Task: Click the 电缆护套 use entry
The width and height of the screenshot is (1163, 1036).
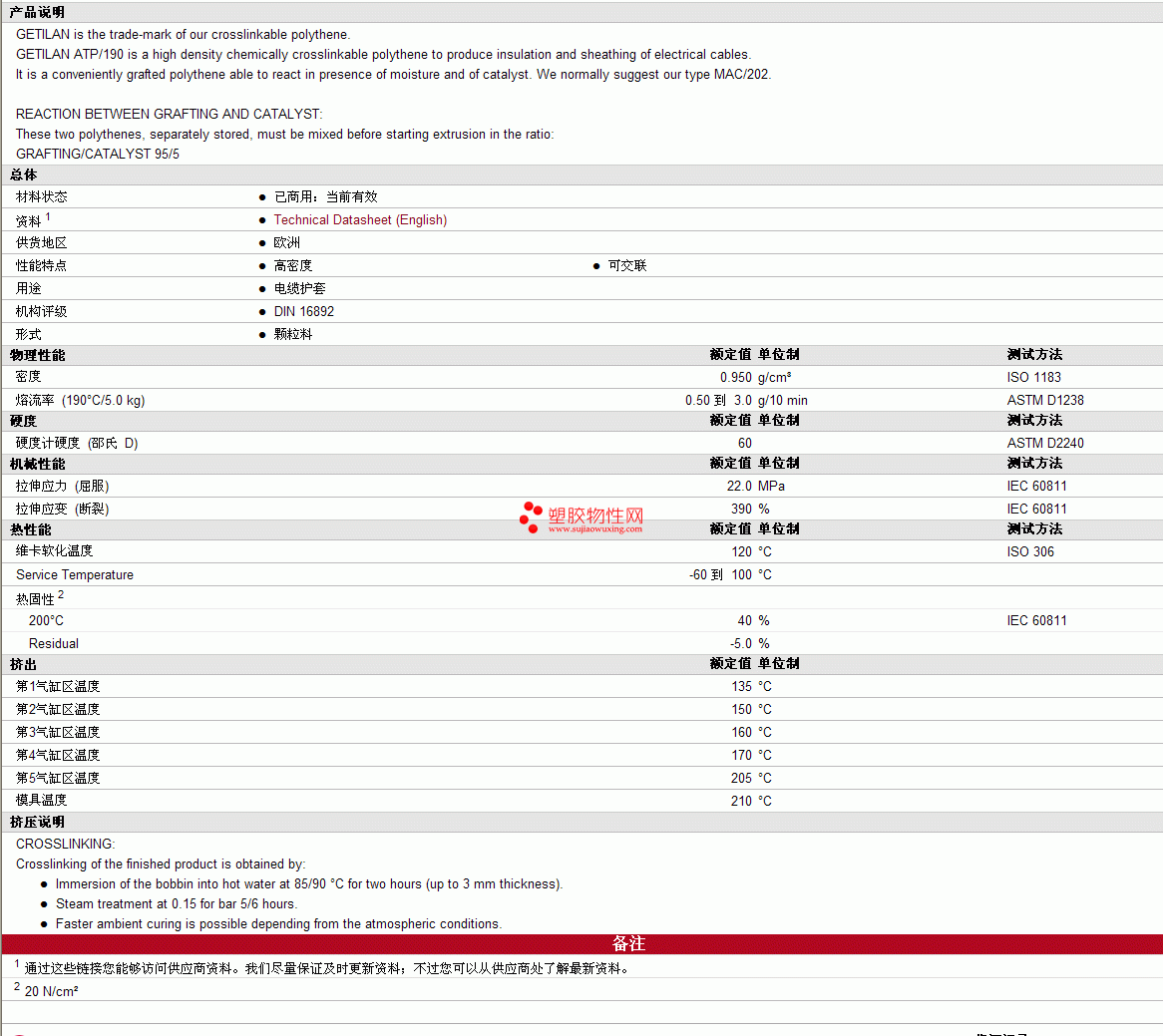Action: [299, 289]
